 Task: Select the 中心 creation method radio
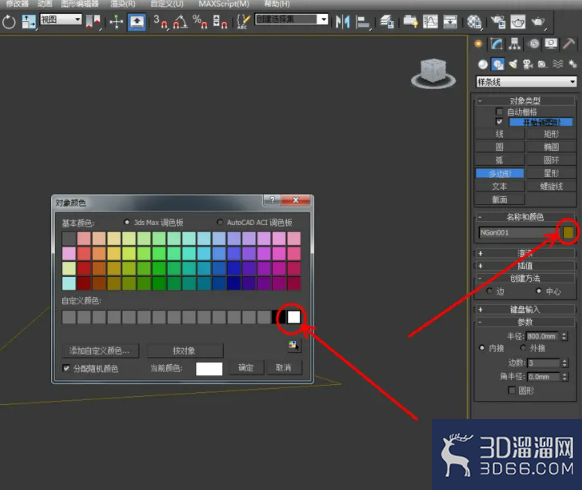pyautogui.click(x=539, y=291)
